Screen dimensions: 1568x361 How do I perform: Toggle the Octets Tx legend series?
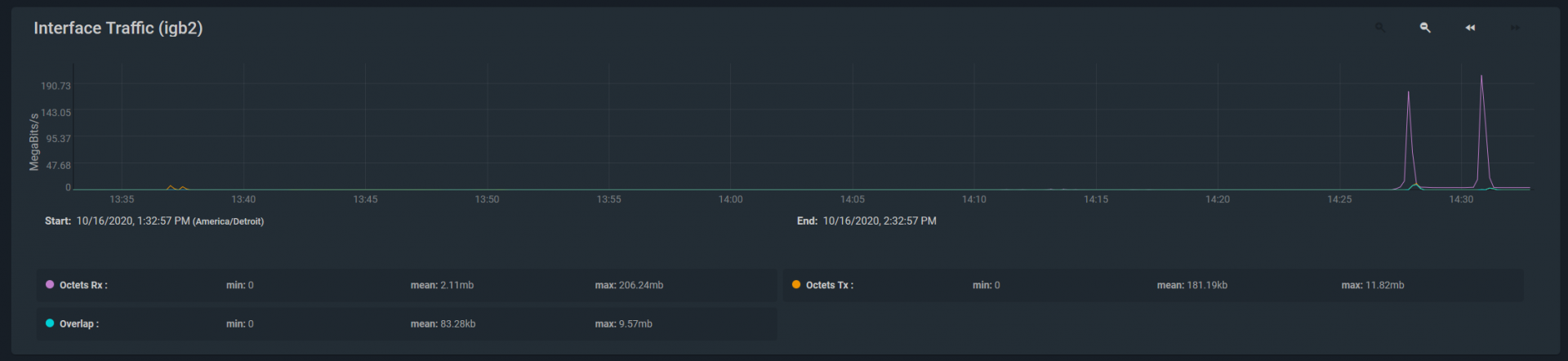[1153, 285]
